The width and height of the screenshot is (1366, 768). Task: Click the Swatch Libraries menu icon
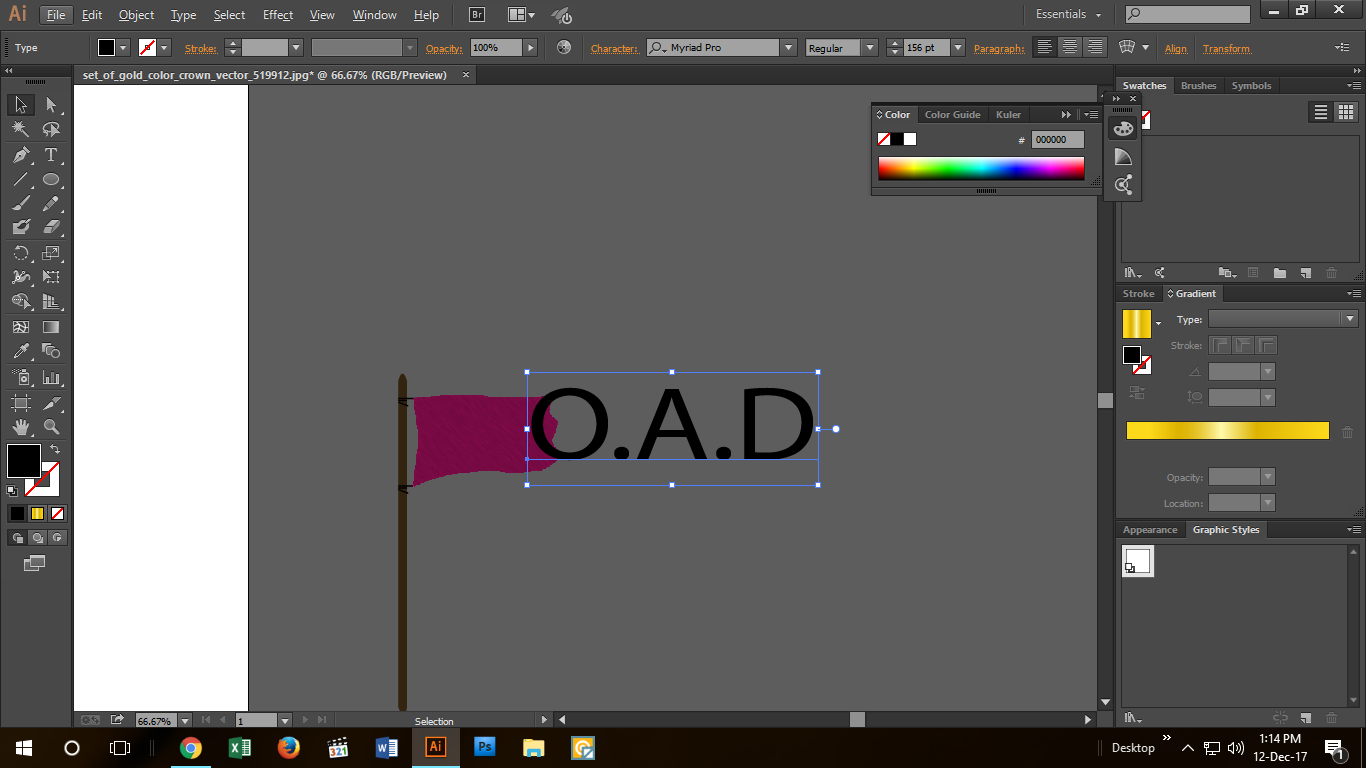tap(1133, 272)
